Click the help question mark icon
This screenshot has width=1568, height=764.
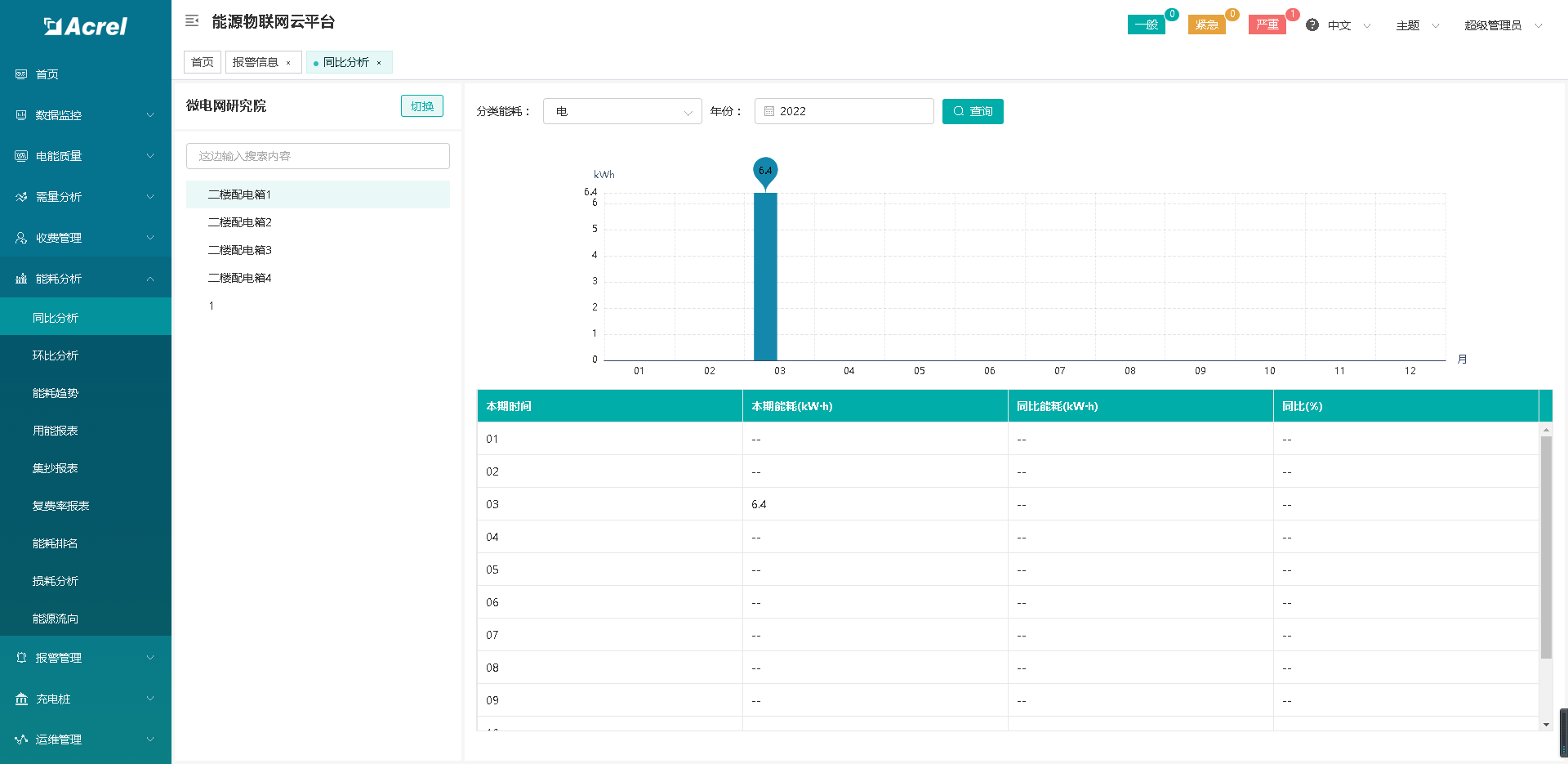point(1312,25)
